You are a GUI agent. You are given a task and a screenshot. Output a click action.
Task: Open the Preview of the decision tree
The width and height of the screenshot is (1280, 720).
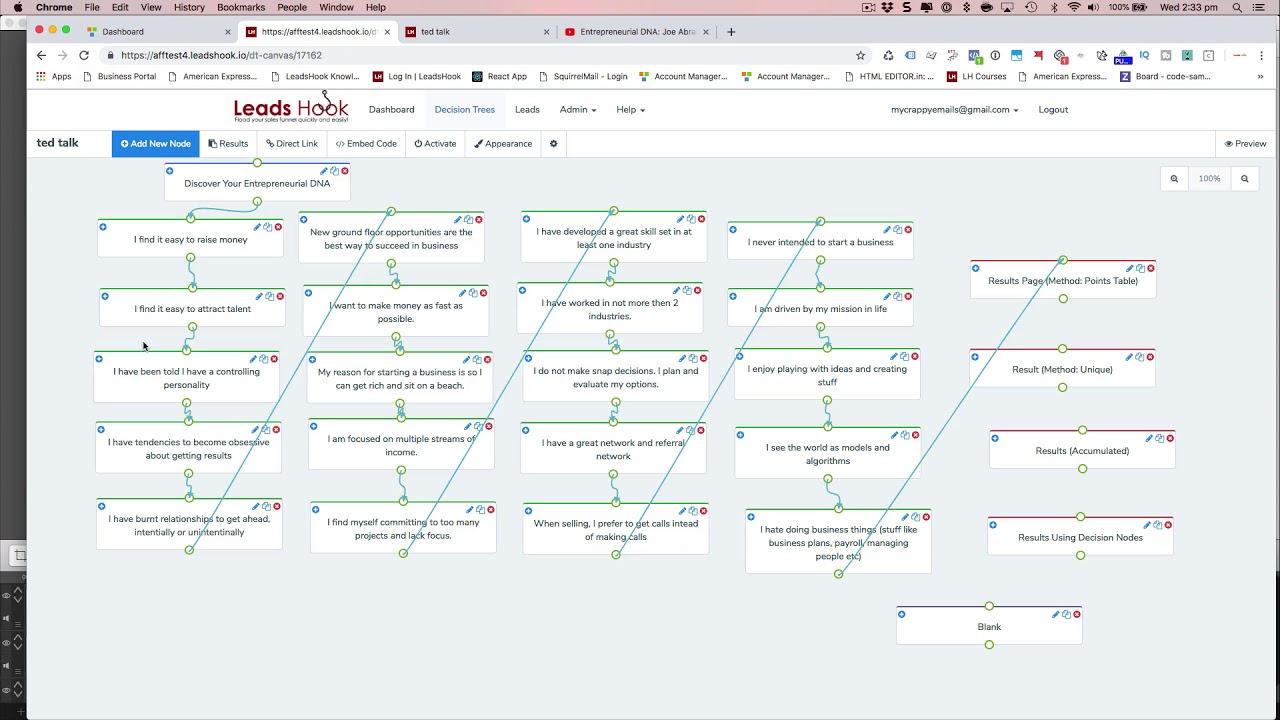coord(1245,144)
